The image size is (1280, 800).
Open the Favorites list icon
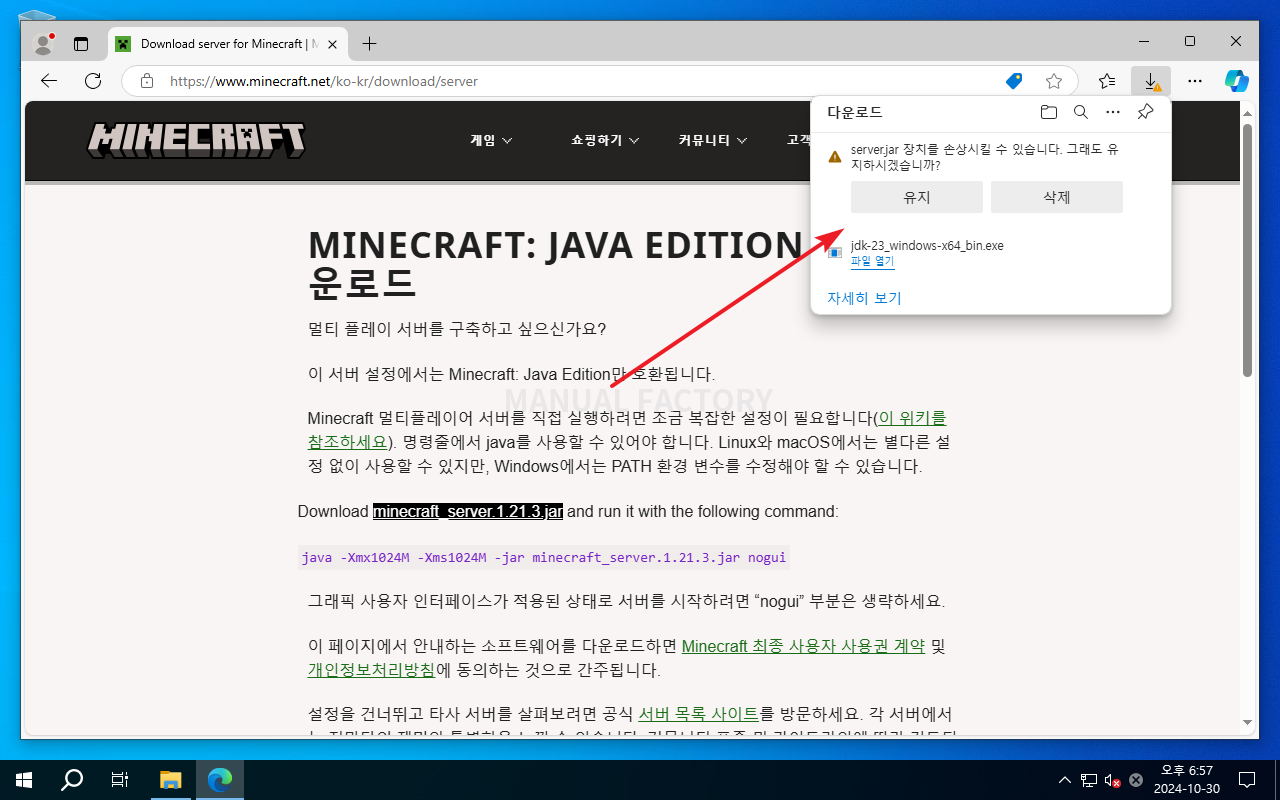point(1107,81)
